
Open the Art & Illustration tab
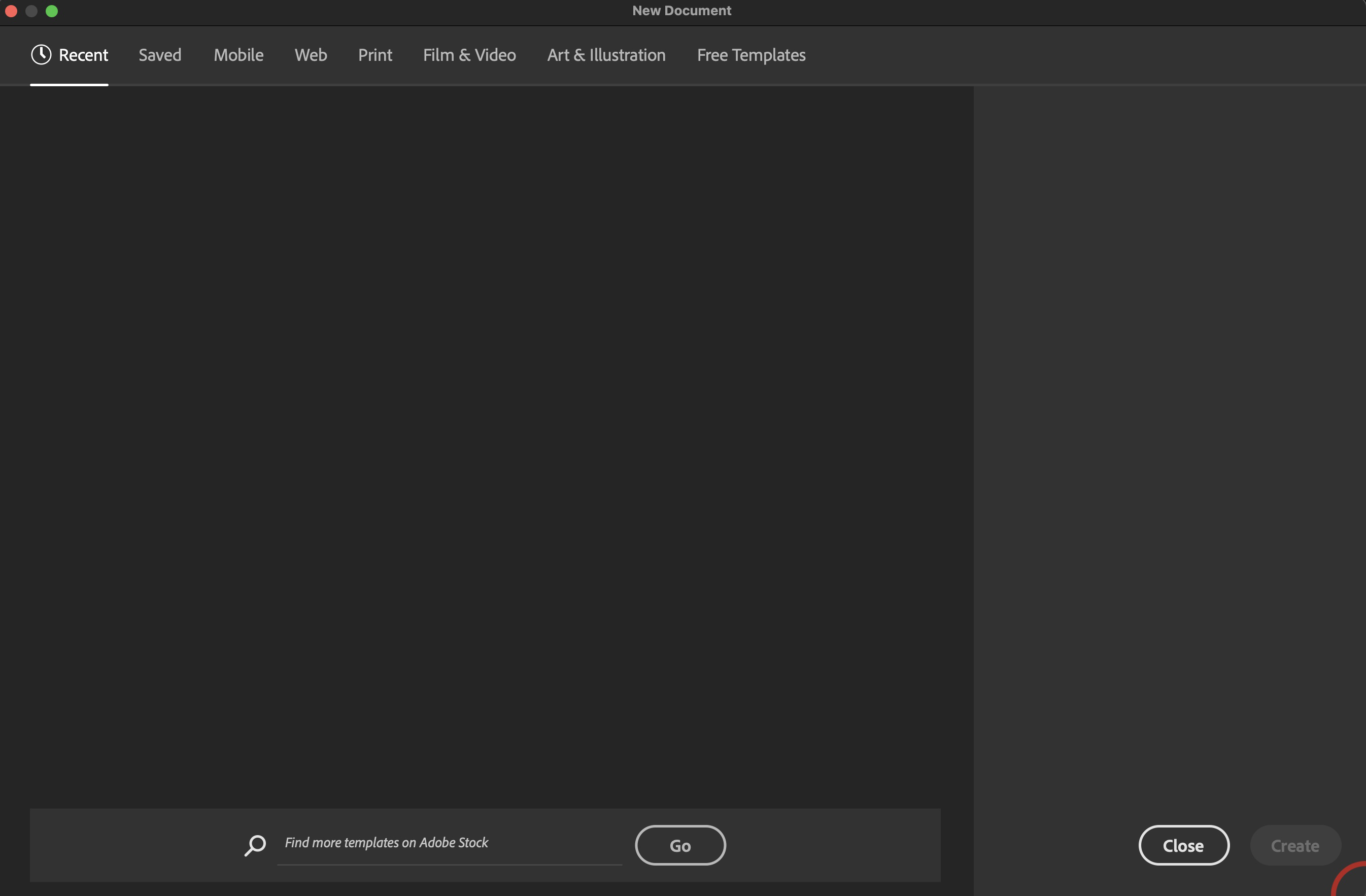(606, 55)
